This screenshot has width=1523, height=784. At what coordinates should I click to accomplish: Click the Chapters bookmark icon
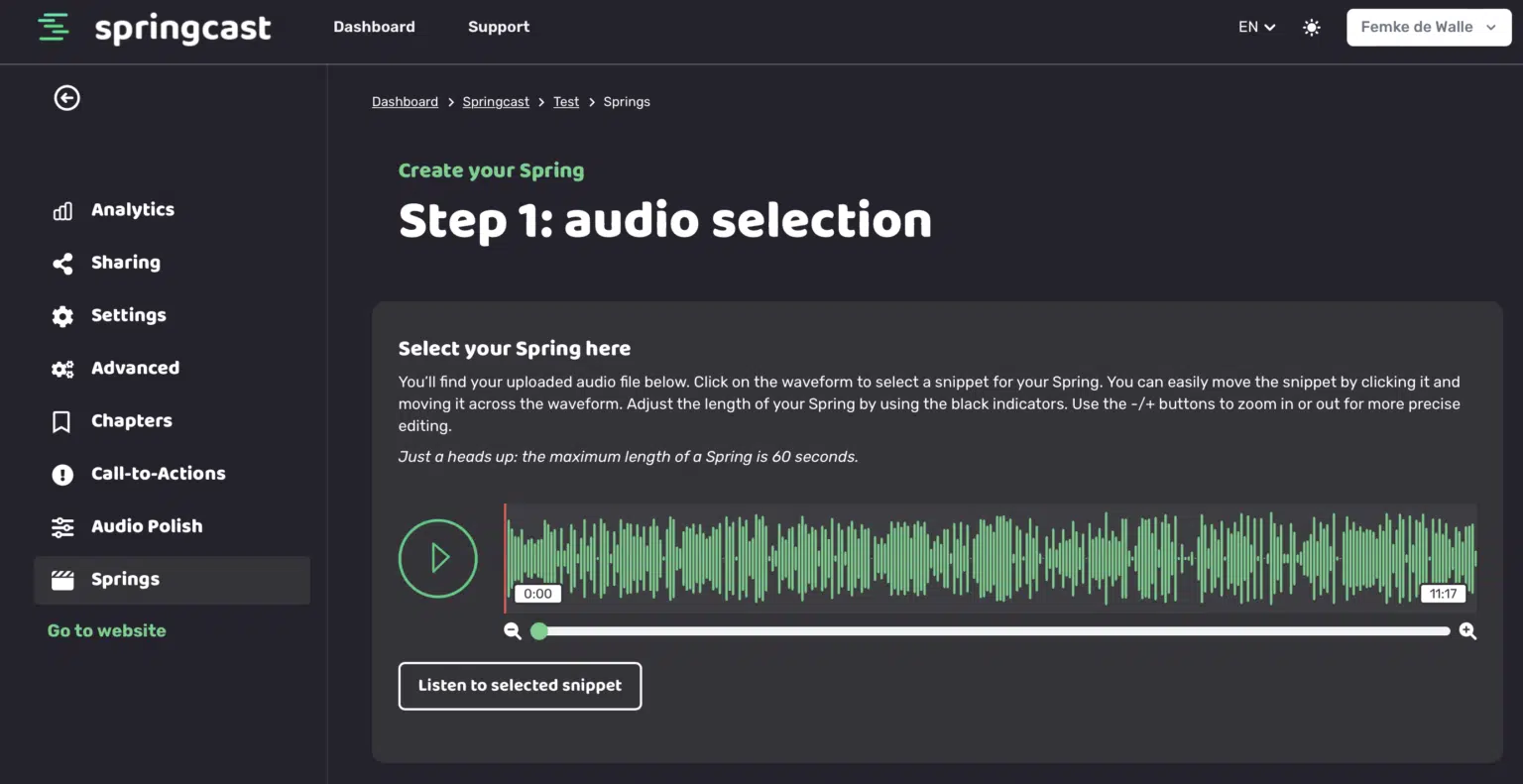pos(61,421)
